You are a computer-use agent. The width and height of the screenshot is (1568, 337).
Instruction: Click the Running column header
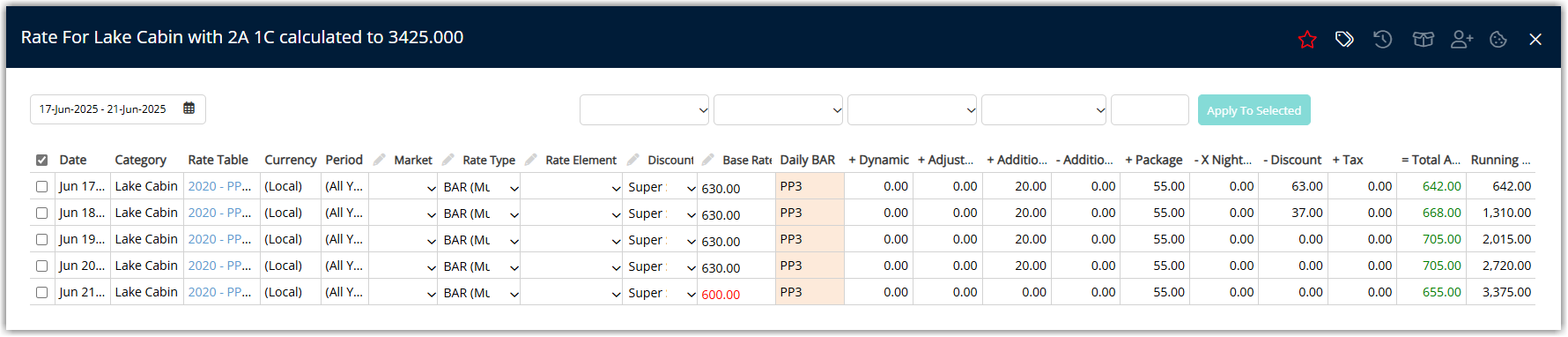pos(1500,160)
